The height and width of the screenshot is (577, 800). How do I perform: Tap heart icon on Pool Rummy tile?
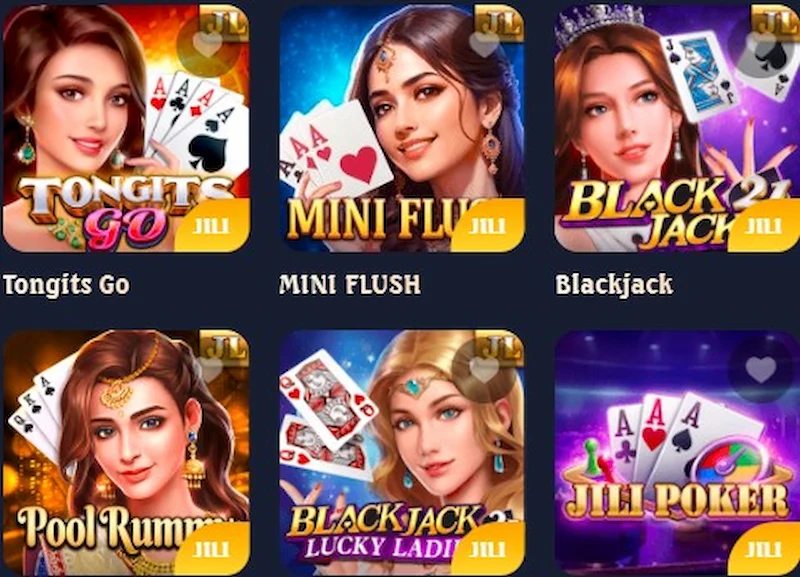[210, 368]
